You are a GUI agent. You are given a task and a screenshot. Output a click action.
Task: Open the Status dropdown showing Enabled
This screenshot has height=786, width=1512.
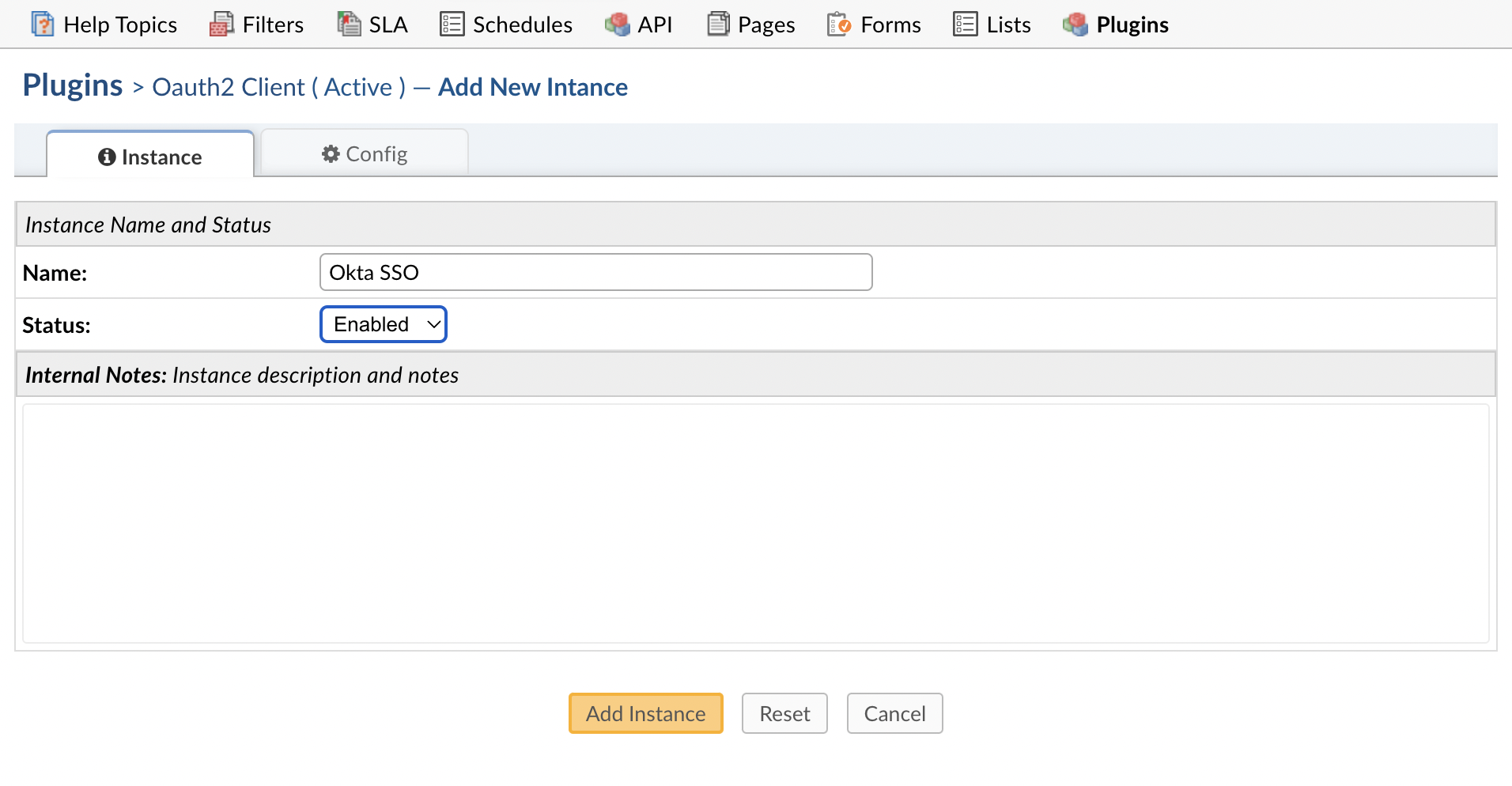pyautogui.click(x=383, y=324)
